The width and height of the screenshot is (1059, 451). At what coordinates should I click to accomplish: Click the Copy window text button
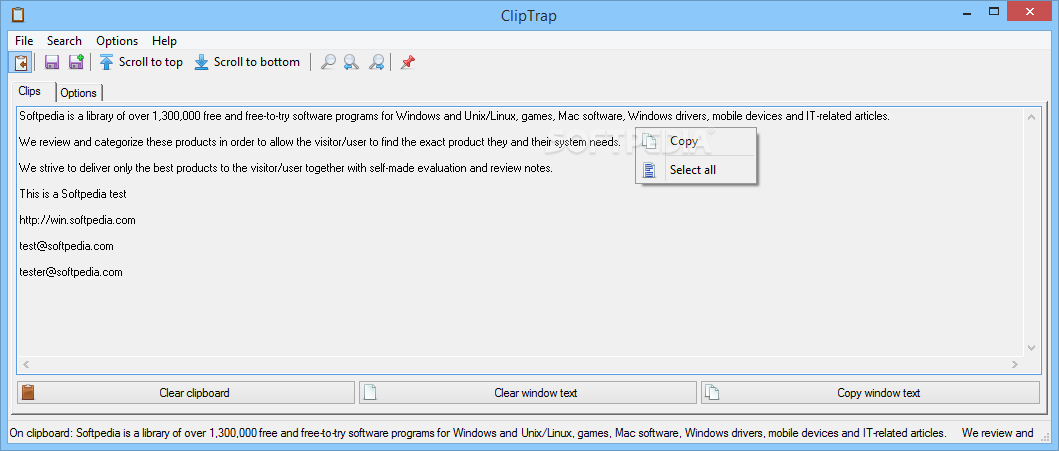point(870,392)
